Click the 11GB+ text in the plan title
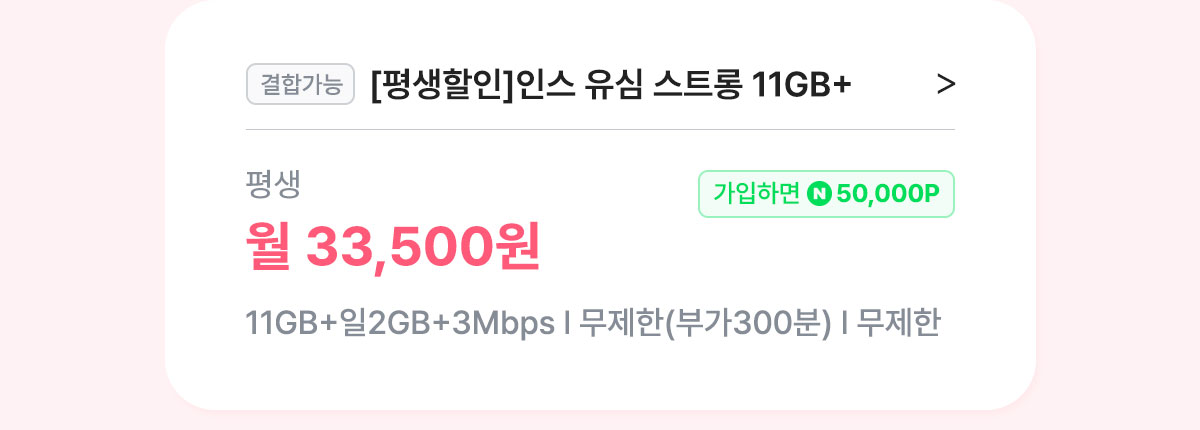Viewport: 1200px width, 430px height. [x=801, y=85]
